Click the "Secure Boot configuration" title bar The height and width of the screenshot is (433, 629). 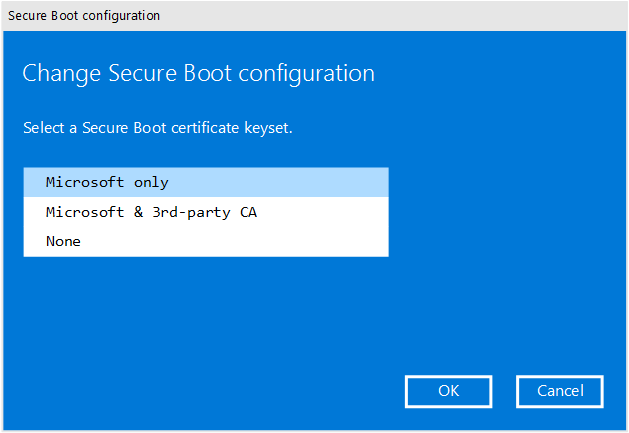(84, 16)
